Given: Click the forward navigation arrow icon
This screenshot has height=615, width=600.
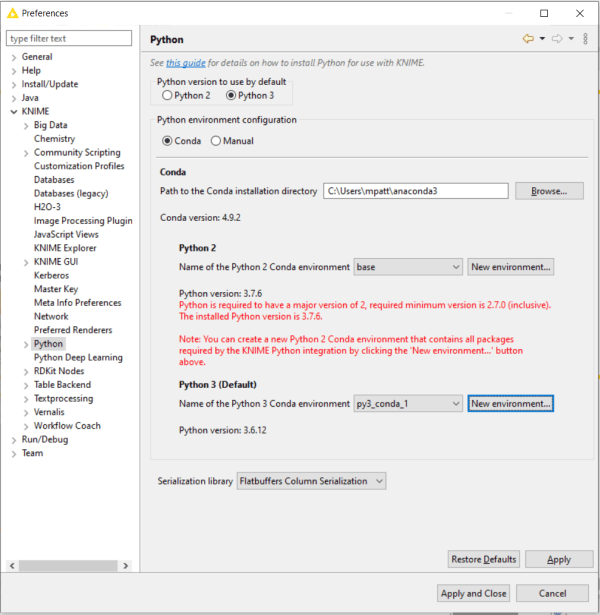Looking at the screenshot, I should coord(557,38).
